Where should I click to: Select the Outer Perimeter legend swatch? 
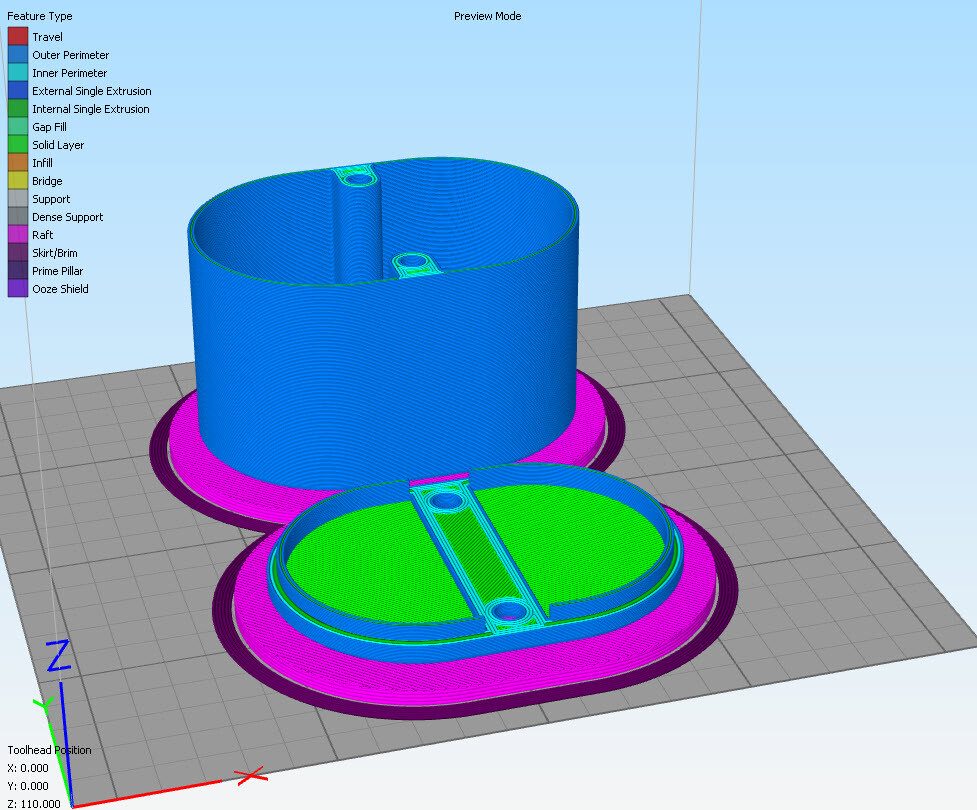pyautogui.click(x=18, y=55)
